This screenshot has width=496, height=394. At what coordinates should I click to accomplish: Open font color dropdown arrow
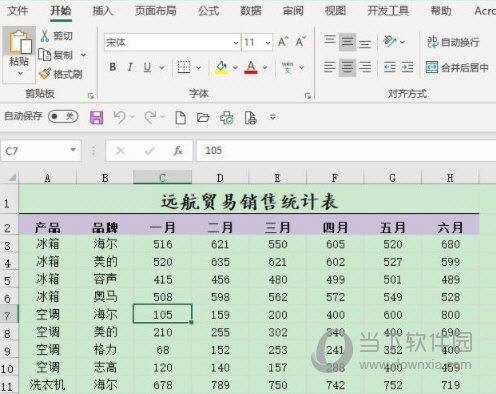265,68
